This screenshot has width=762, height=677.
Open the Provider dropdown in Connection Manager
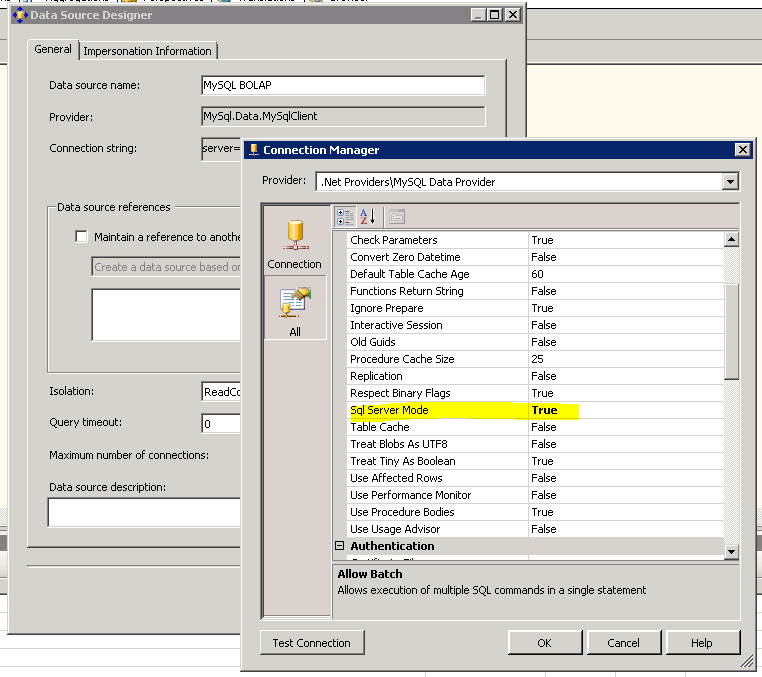730,182
